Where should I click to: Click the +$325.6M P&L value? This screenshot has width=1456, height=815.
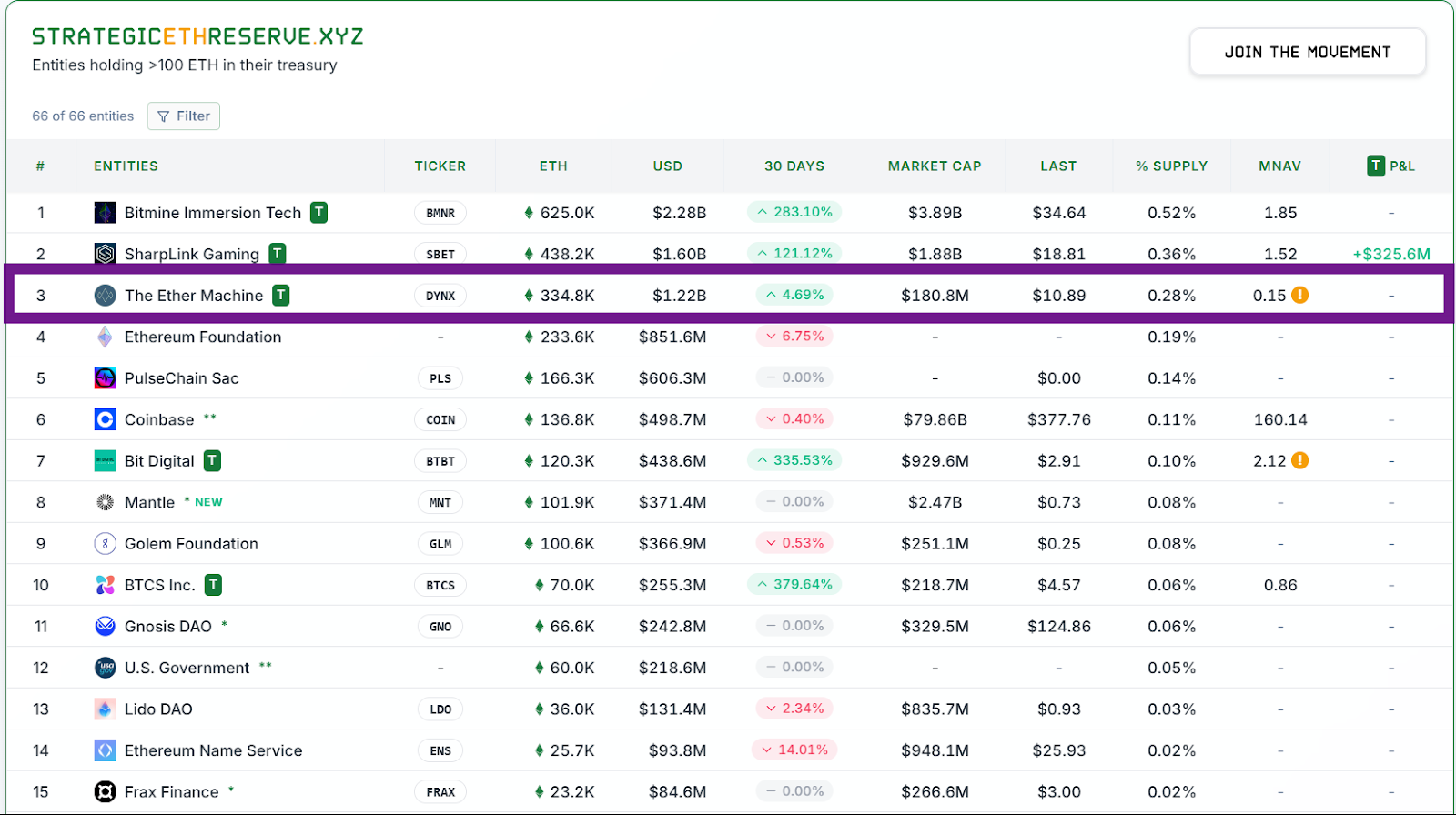[x=1391, y=255]
